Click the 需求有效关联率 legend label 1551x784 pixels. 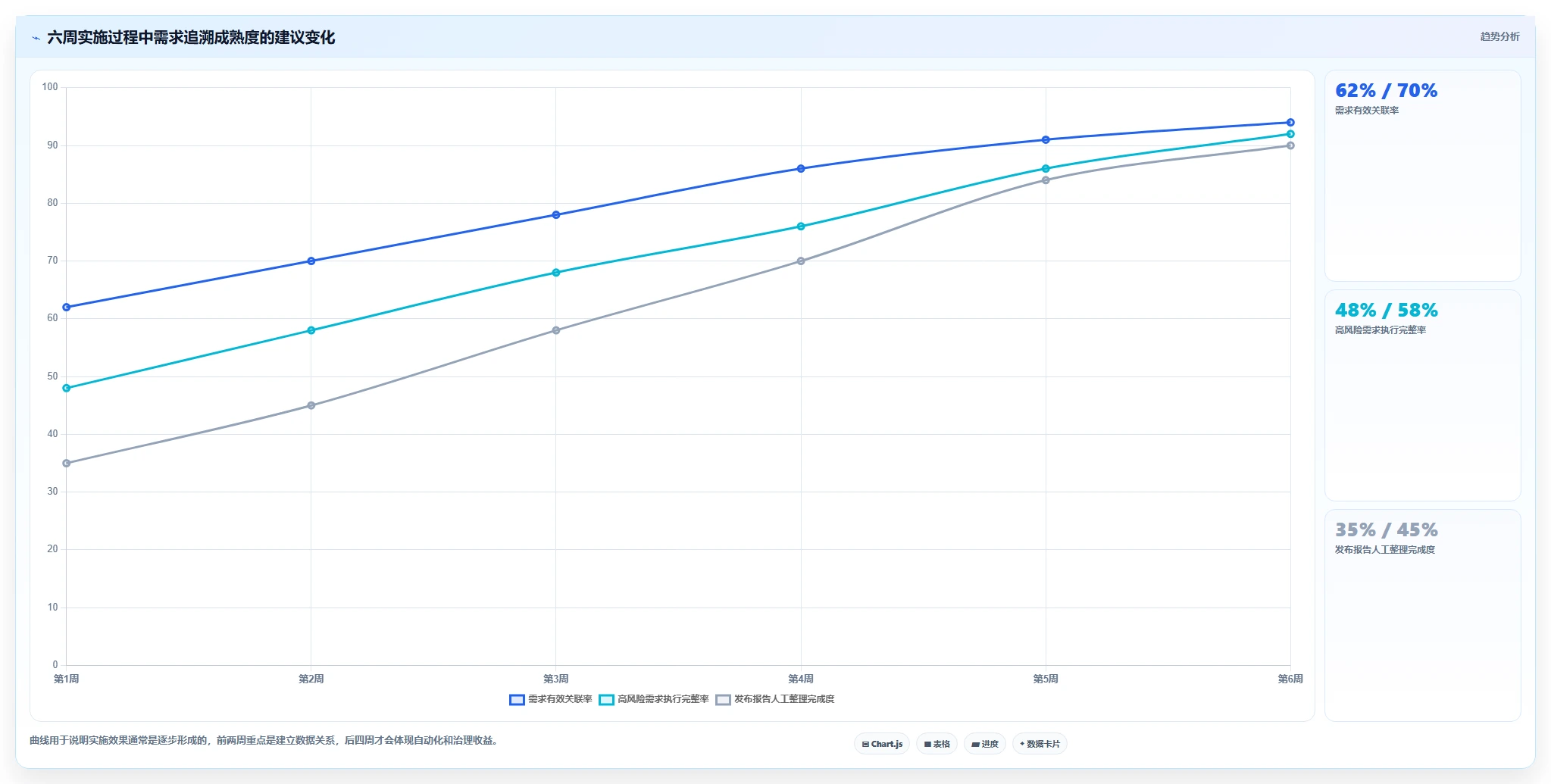point(560,699)
